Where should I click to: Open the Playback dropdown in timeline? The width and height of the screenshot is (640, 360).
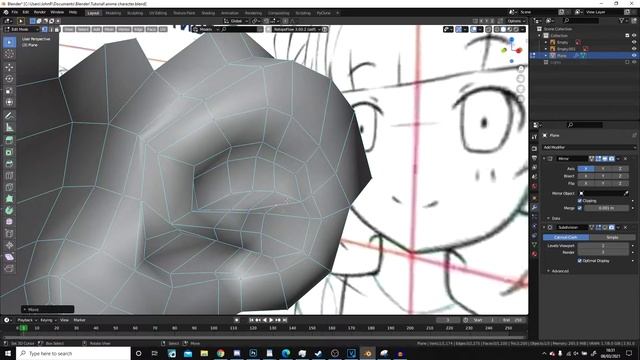coord(27,320)
